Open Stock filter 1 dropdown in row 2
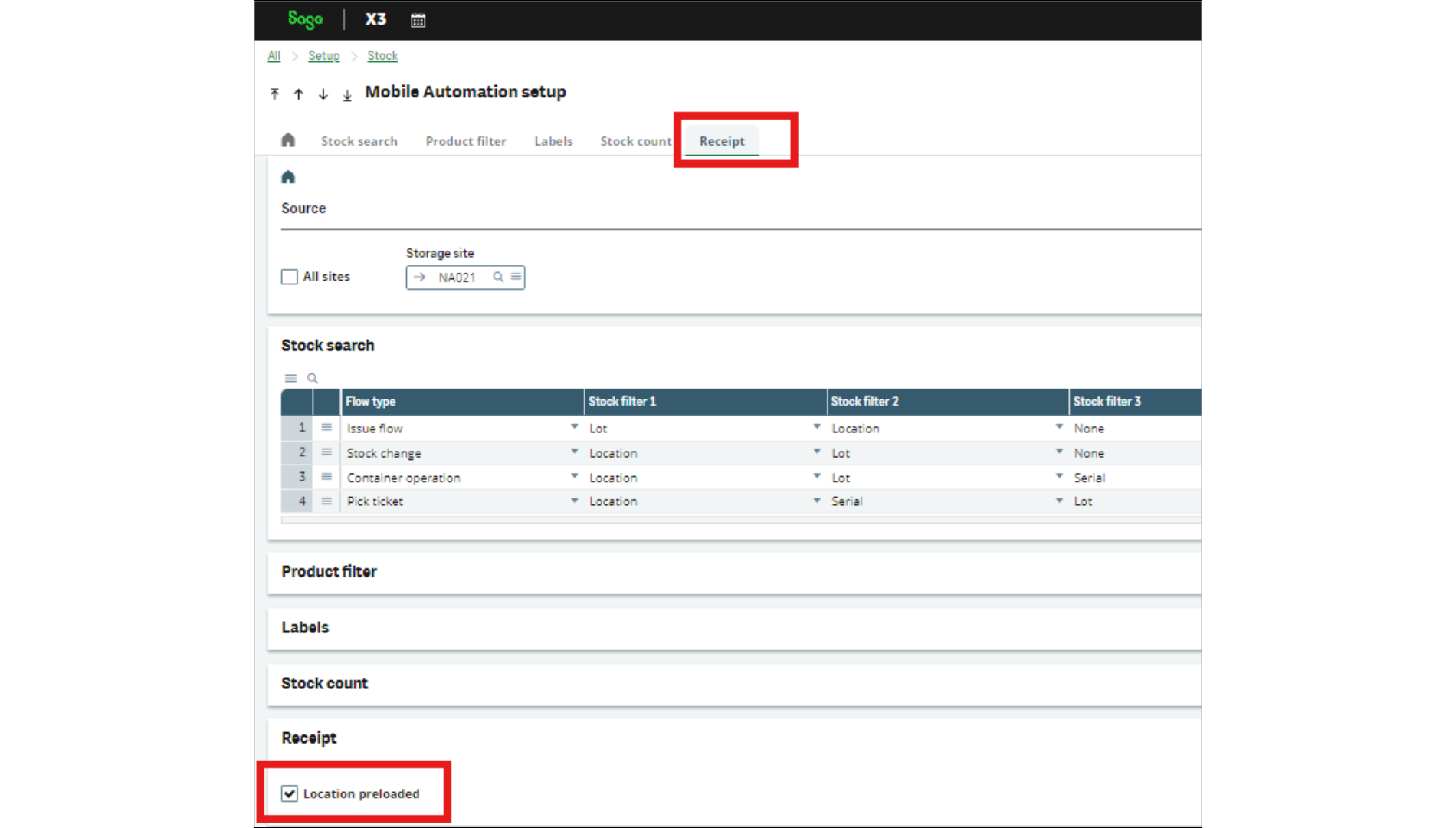 [817, 452]
